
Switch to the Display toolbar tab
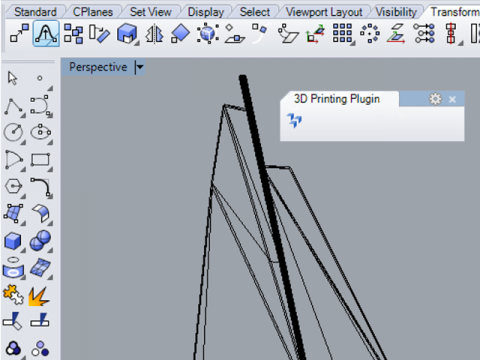coord(206,12)
